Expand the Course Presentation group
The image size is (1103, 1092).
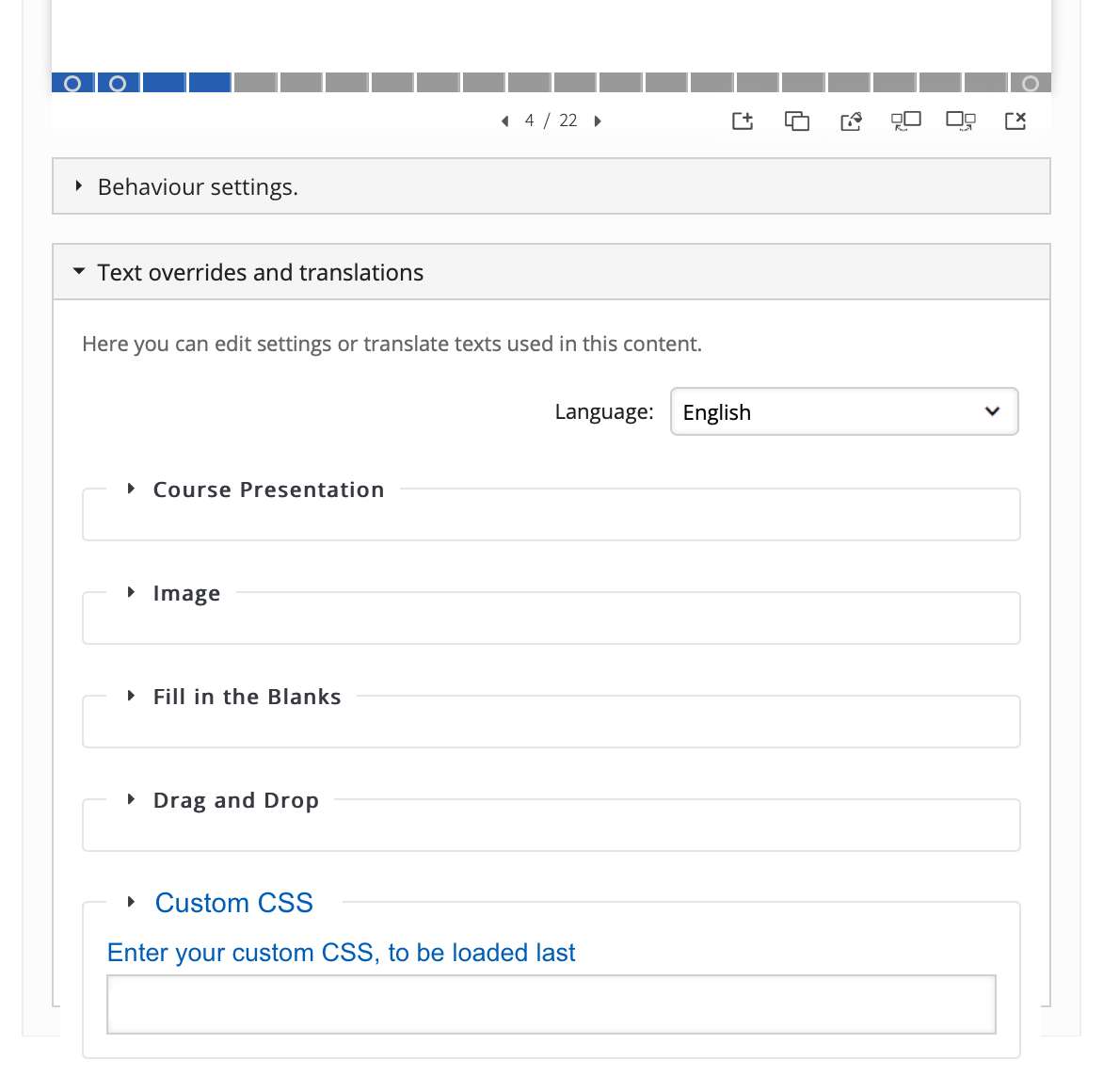(x=268, y=490)
